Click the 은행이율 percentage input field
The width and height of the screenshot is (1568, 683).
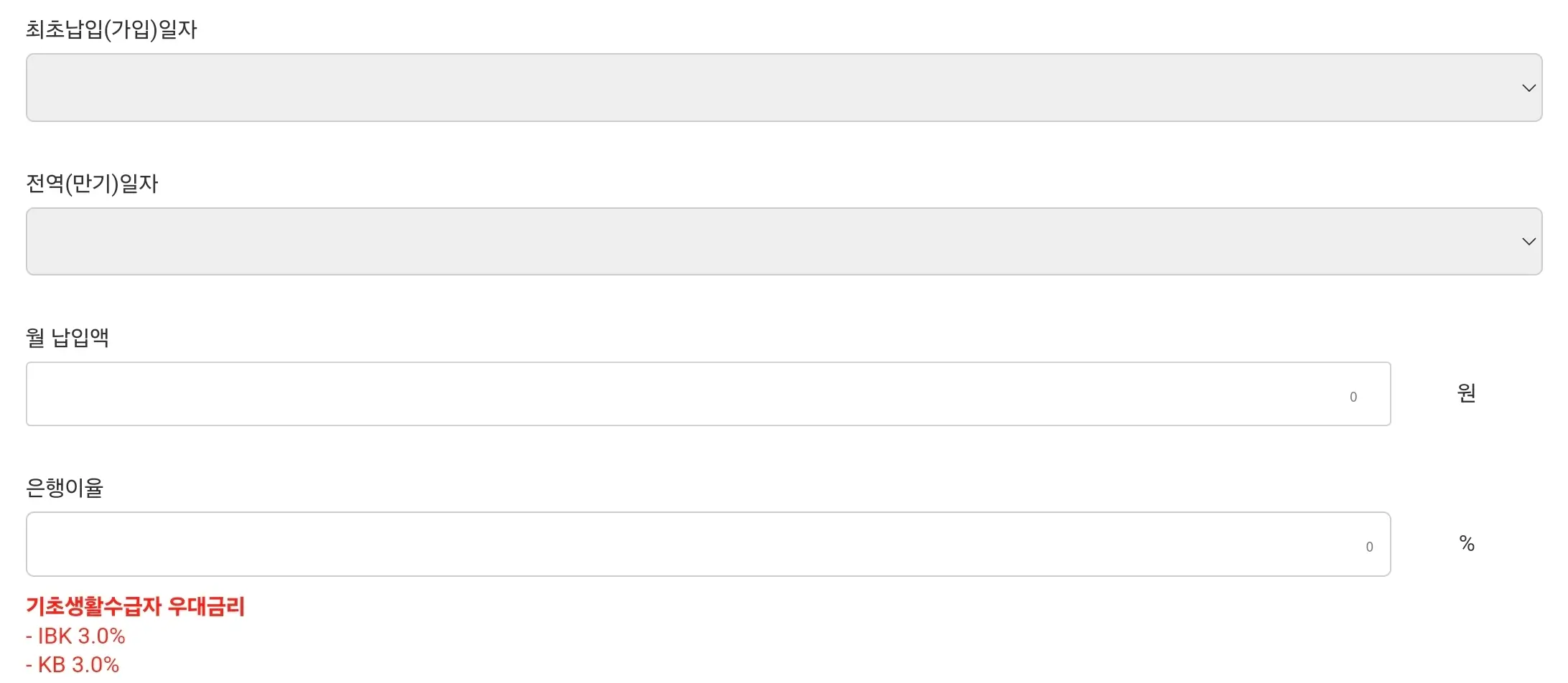click(707, 544)
